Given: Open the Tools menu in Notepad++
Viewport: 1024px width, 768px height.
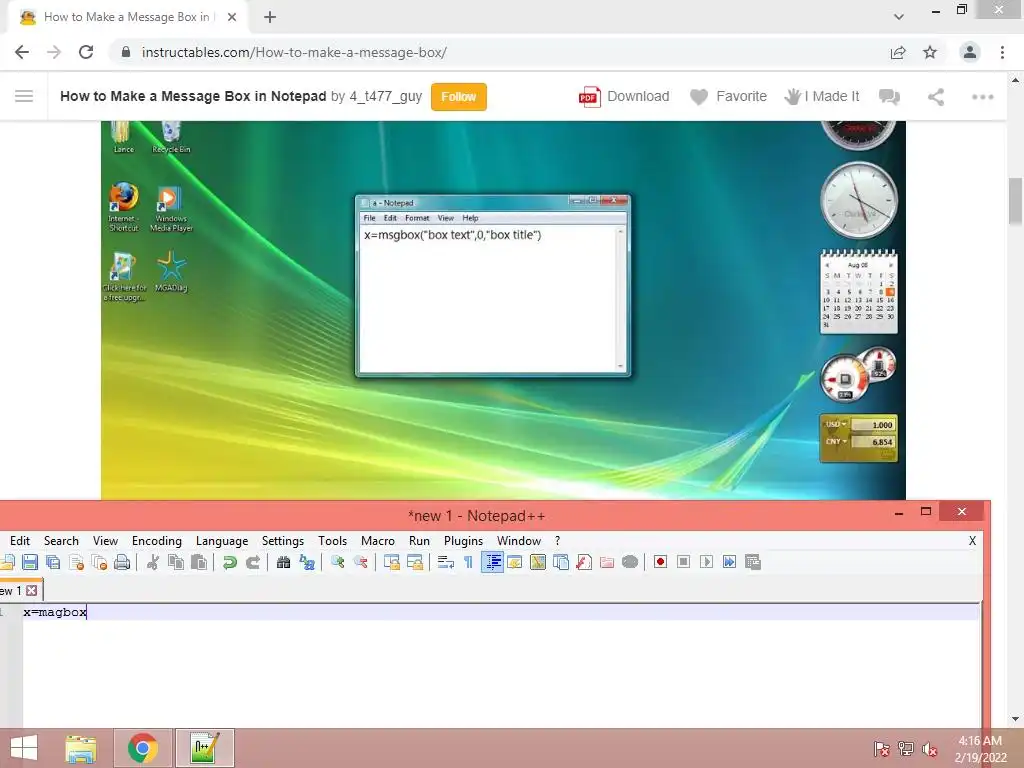Looking at the screenshot, I should (332, 541).
